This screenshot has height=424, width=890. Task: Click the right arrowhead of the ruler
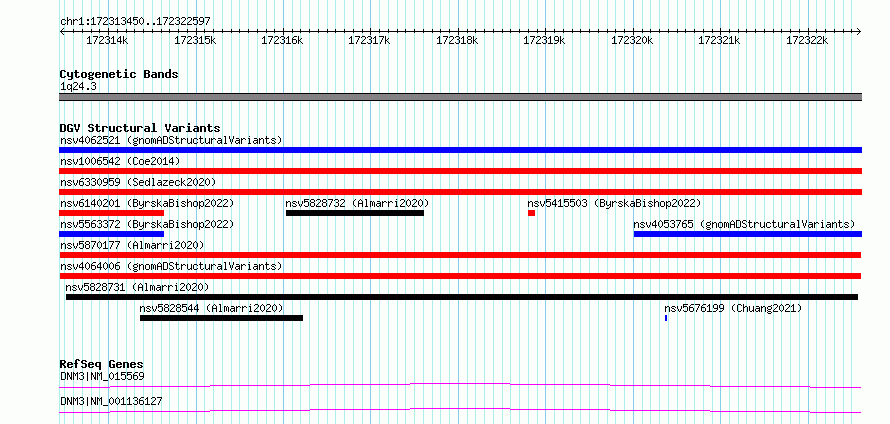[859, 31]
